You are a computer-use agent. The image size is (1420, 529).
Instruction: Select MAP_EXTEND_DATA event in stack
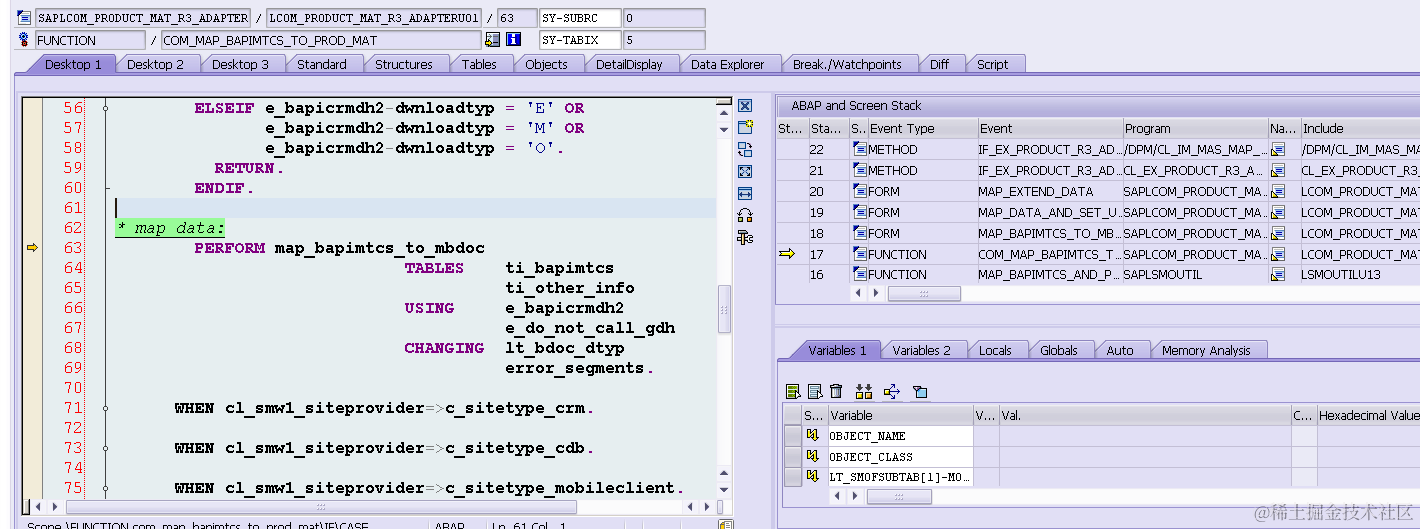point(1049,191)
